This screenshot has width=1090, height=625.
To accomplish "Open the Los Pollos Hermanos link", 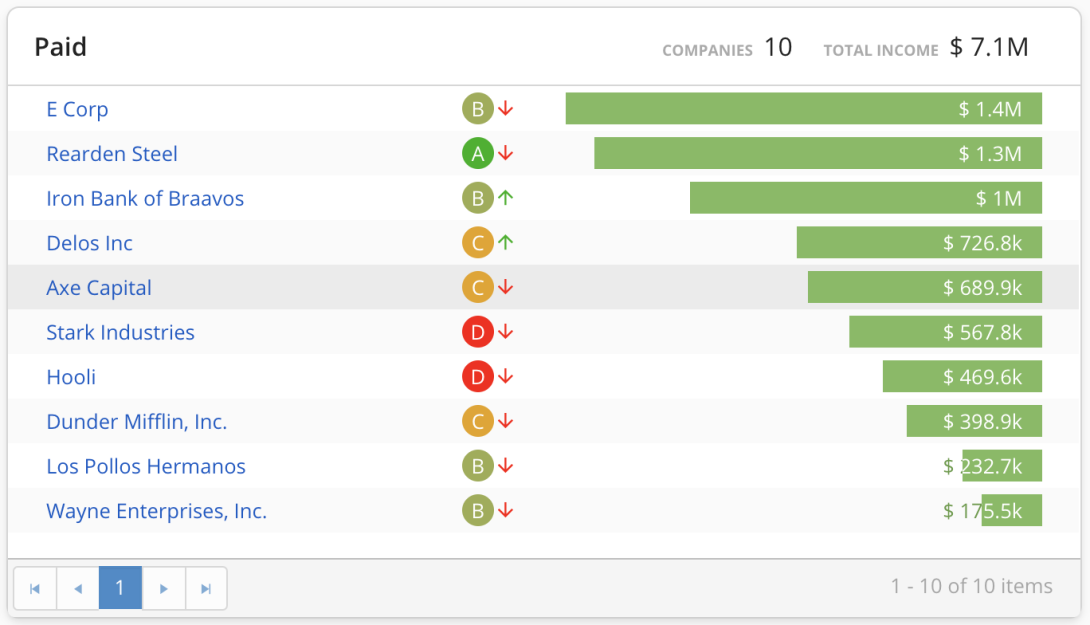I will point(146,466).
